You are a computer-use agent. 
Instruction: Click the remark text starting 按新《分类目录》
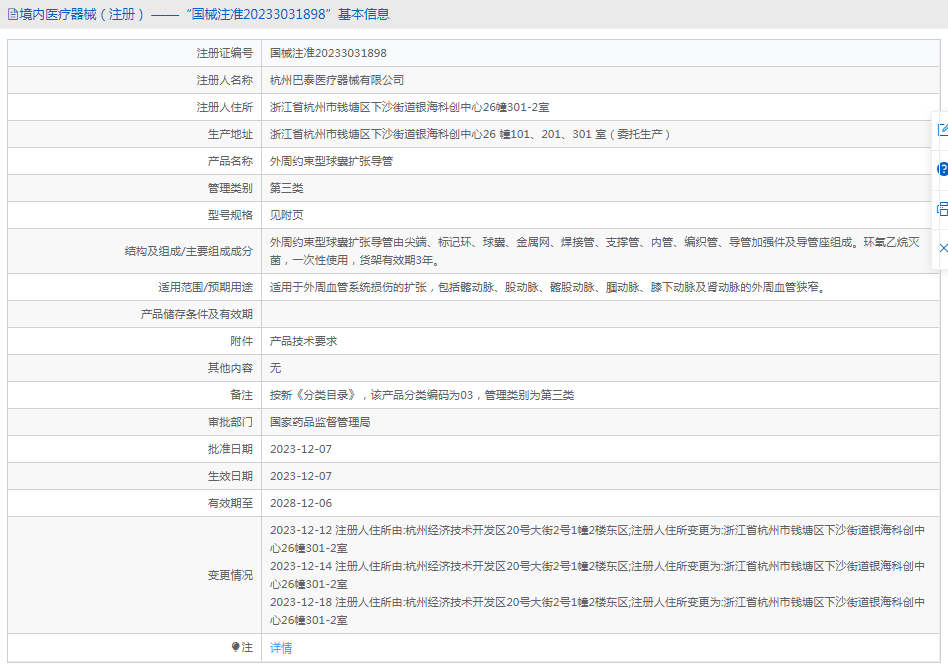click(422, 395)
